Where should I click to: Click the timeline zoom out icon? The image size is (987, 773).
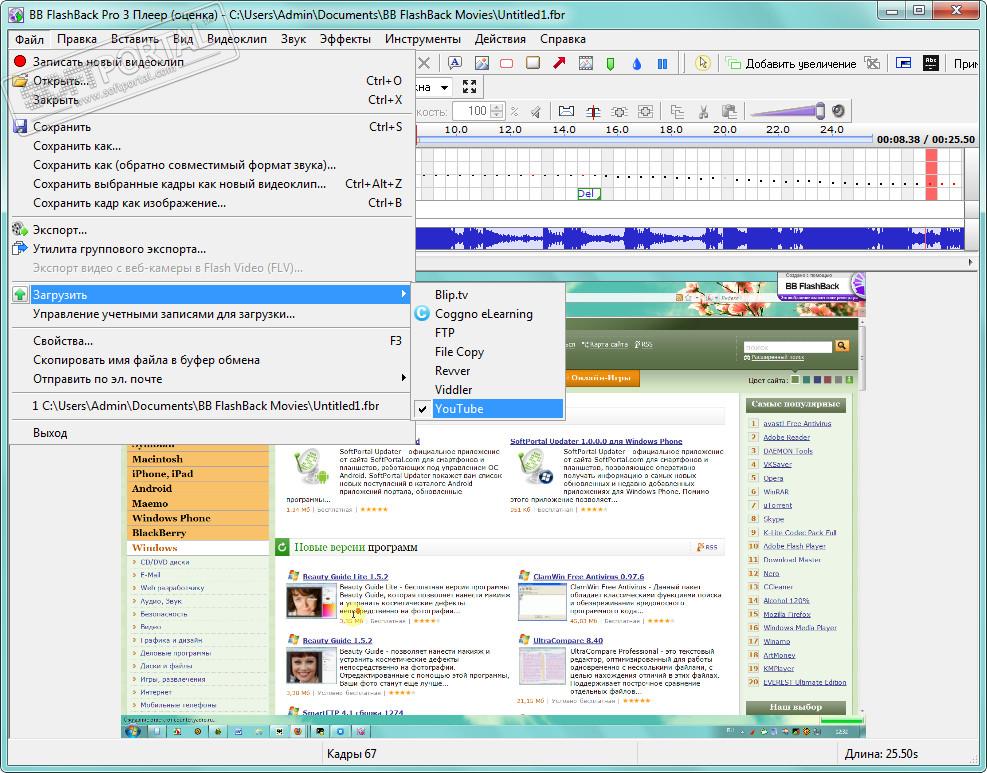click(x=619, y=112)
